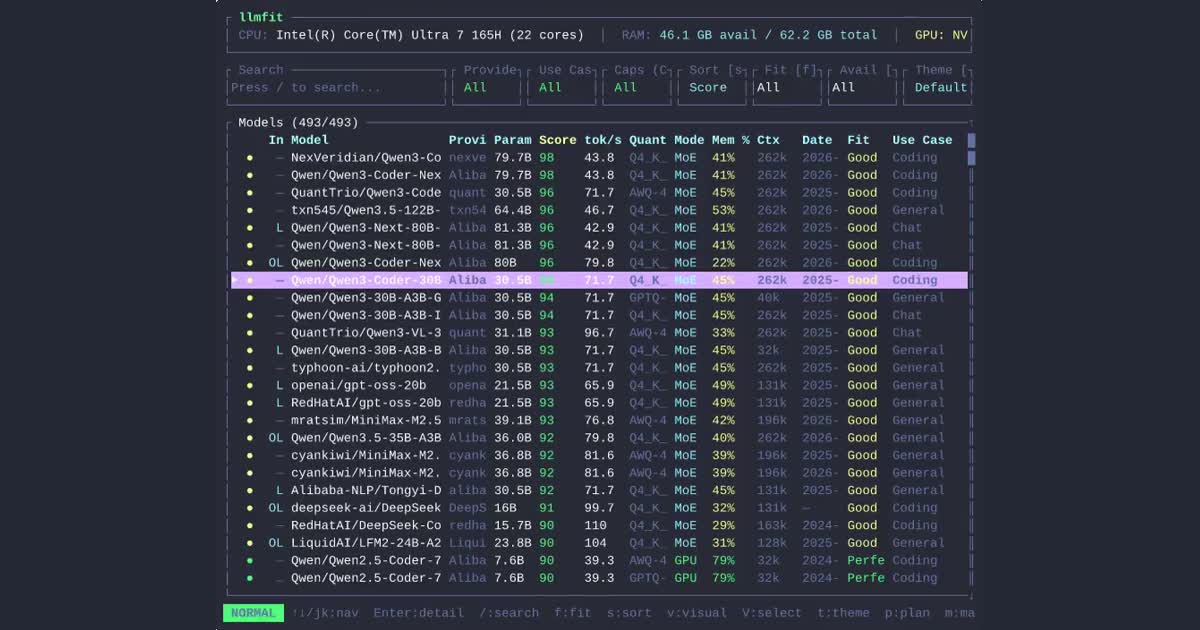
Task: Select the typhoon-ai/typhoon2. model row
Action: pyautogui.click(x=599, y=368)
